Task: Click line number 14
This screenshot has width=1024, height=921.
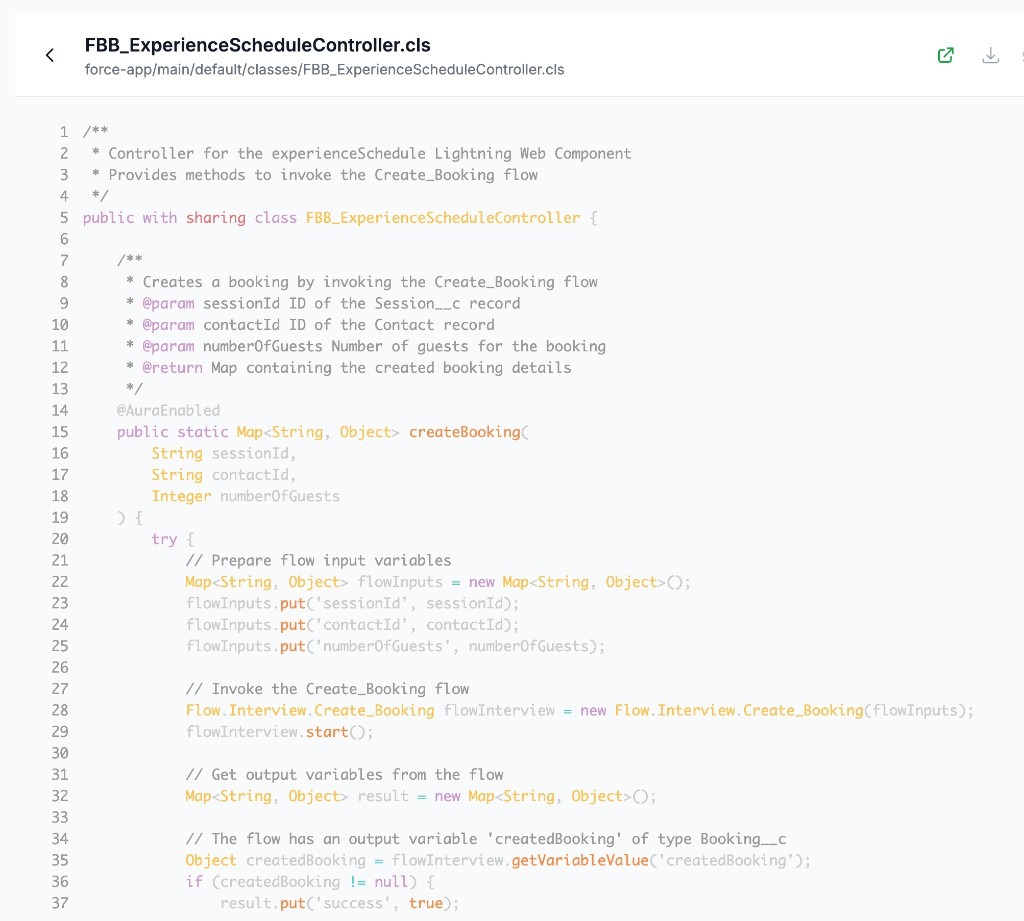Action: pos(60,410)
